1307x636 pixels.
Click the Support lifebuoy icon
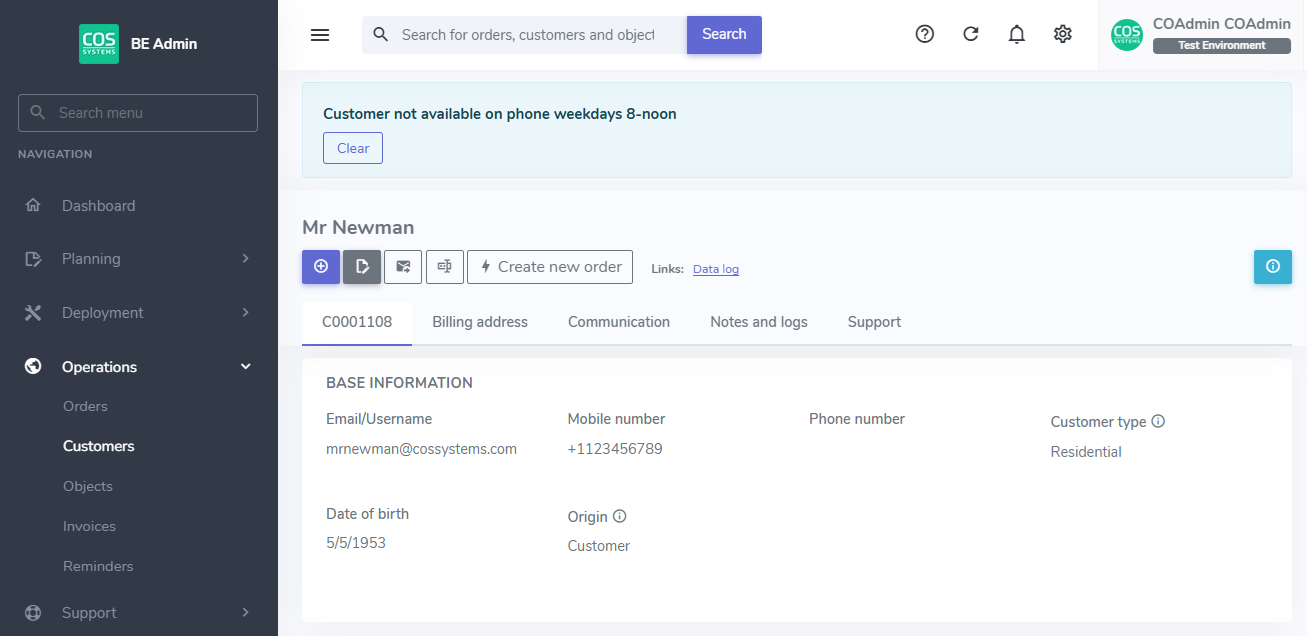[33, 613]
